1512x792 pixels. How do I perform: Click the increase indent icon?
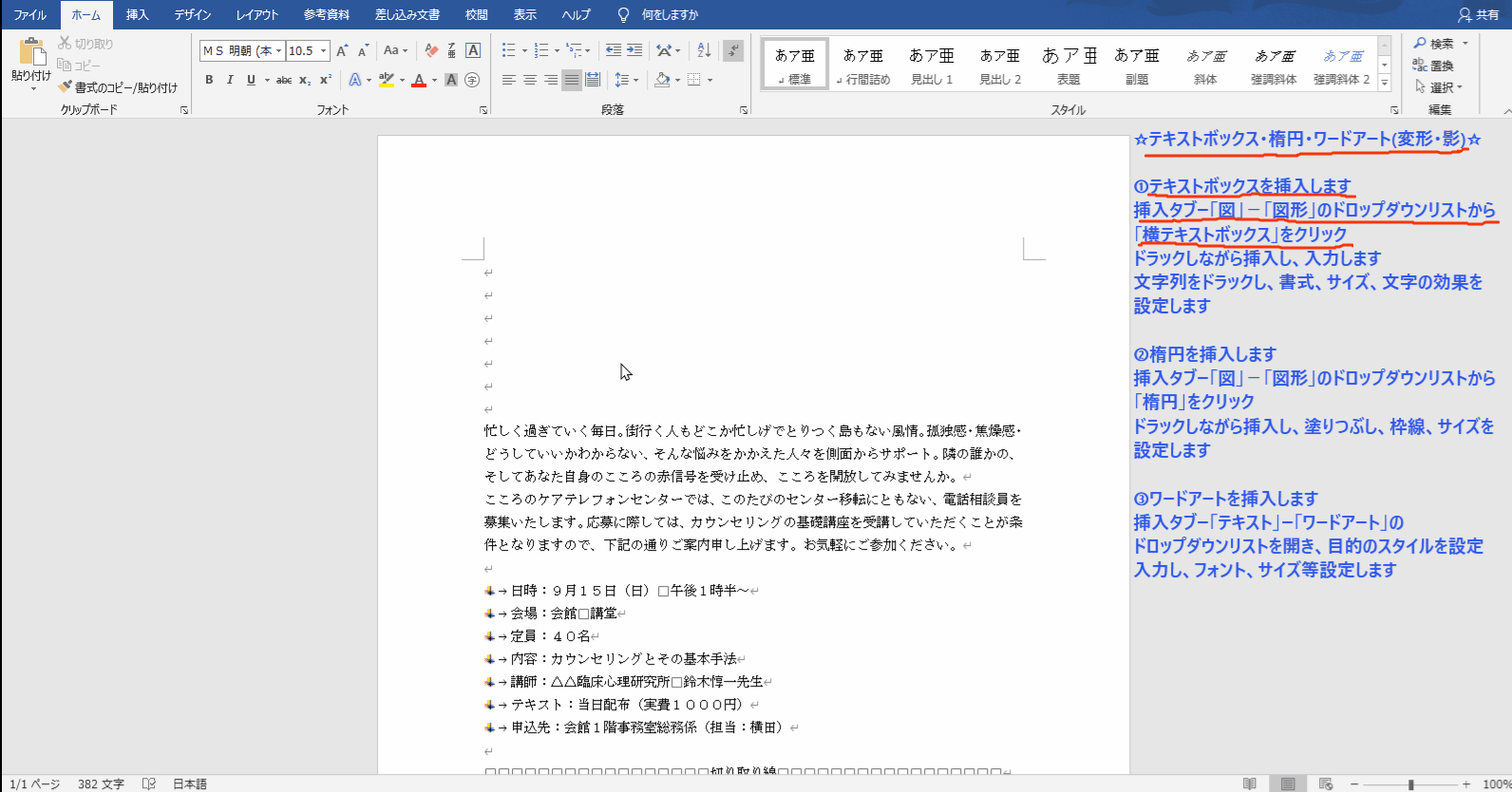(634, 50)
